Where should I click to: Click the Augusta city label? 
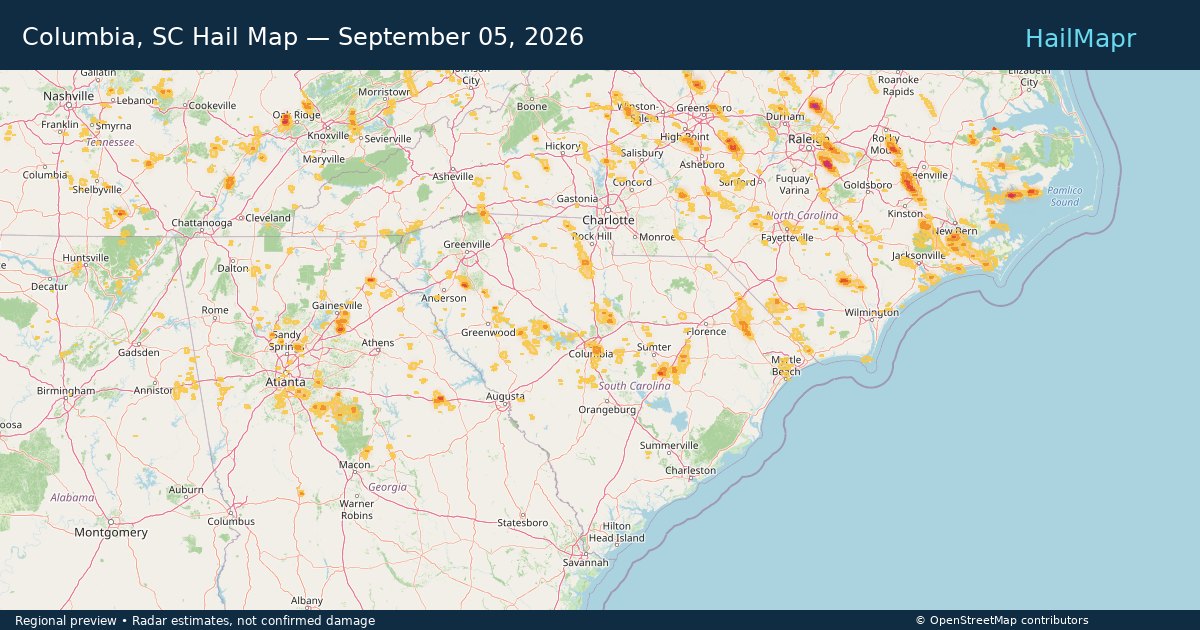click(x=505, y=396)
